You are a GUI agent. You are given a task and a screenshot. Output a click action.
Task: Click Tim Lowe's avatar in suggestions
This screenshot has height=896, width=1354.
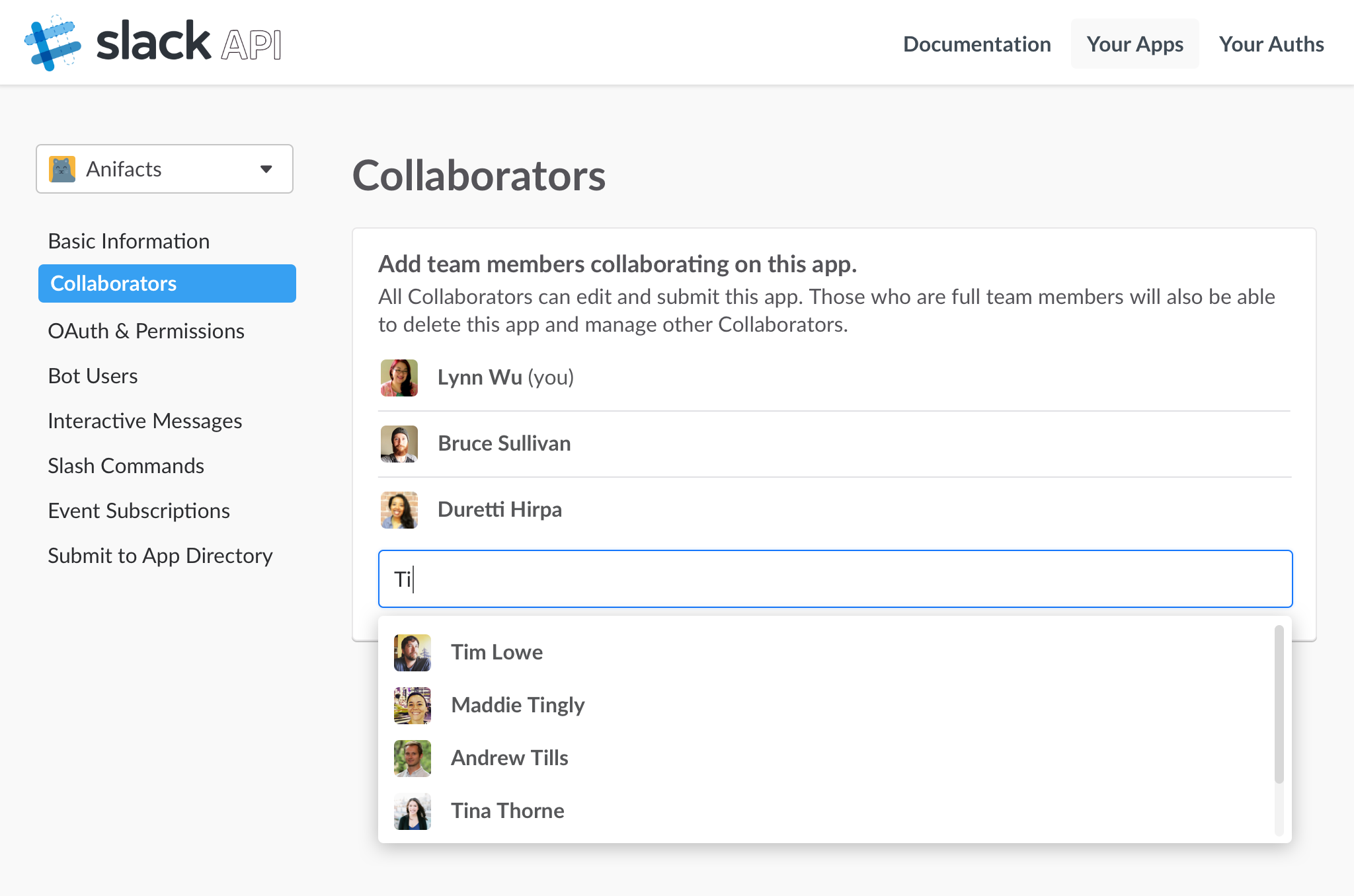pos(412,652)
